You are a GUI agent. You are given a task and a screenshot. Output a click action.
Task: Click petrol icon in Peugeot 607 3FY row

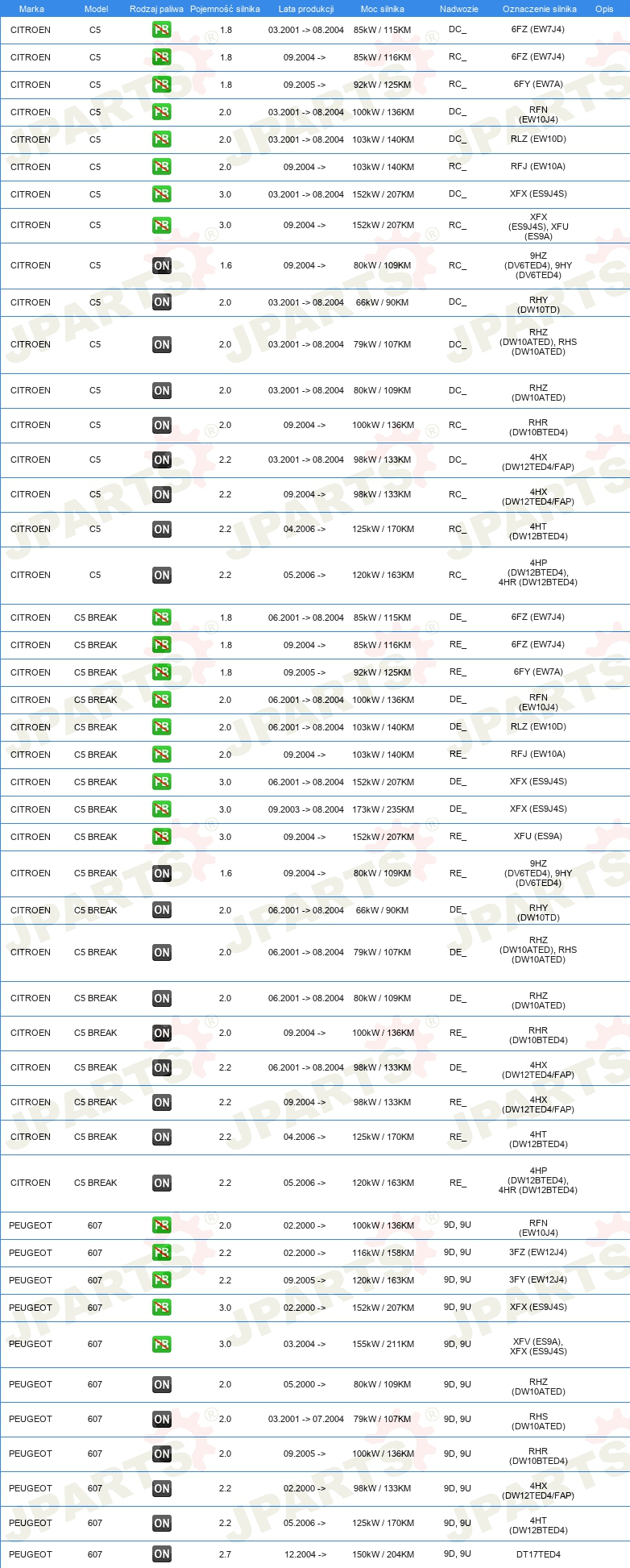click(161, 1280)
